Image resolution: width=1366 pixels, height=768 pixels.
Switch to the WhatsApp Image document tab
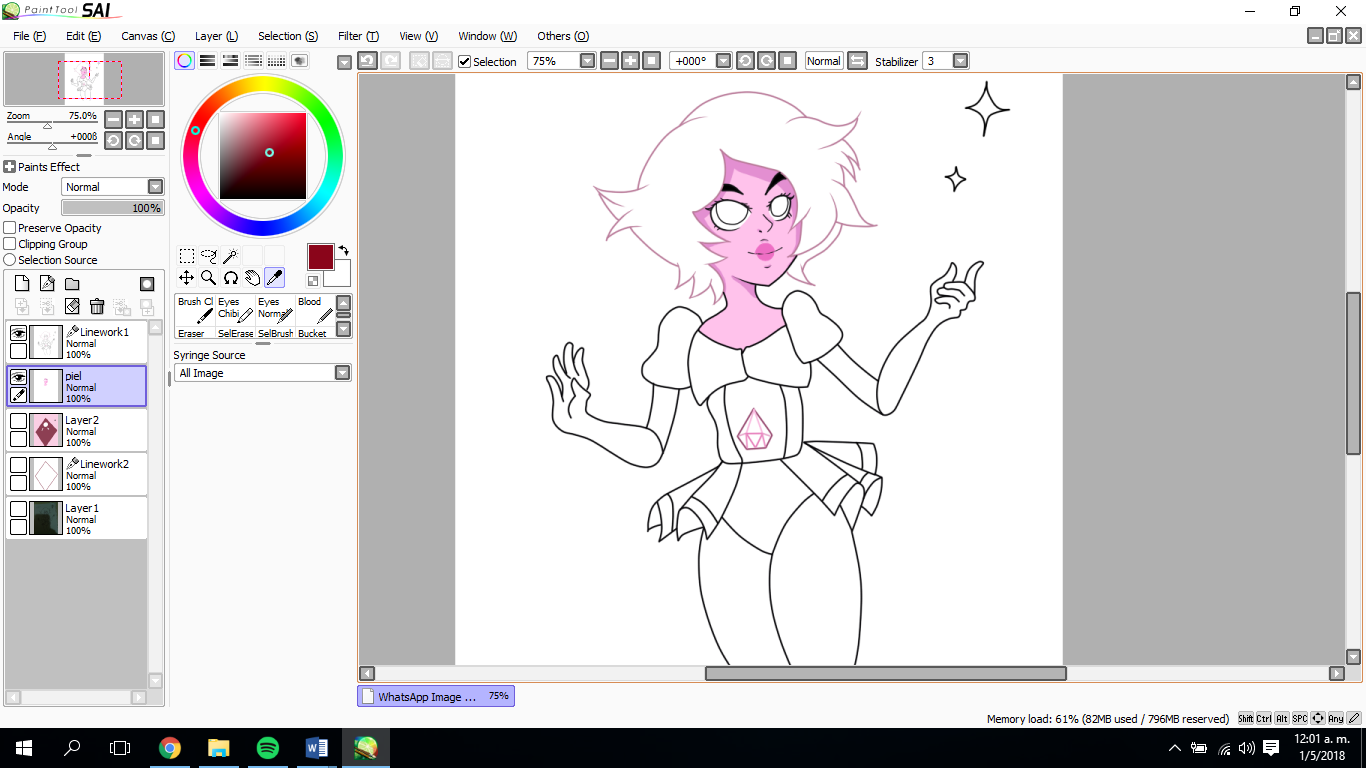(x=436, y=696)
